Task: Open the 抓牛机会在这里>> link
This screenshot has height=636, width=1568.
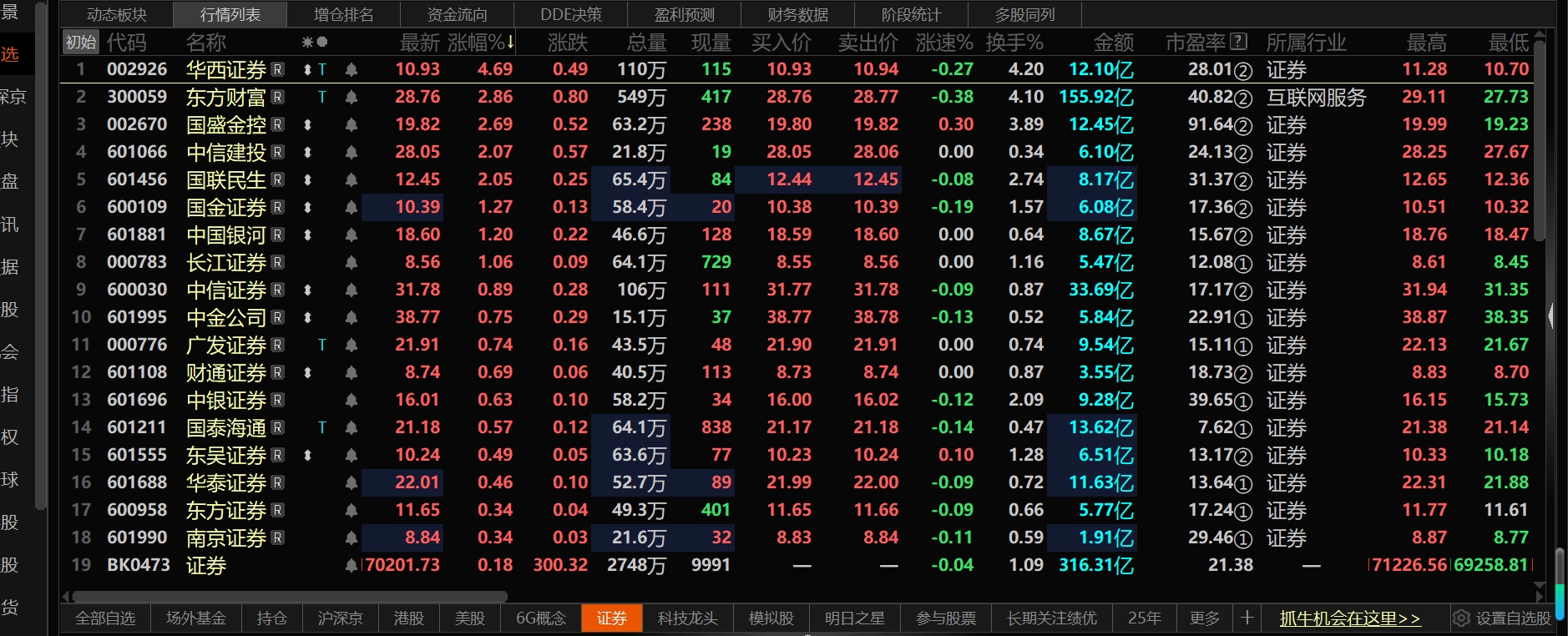Action: (1350, 618)
